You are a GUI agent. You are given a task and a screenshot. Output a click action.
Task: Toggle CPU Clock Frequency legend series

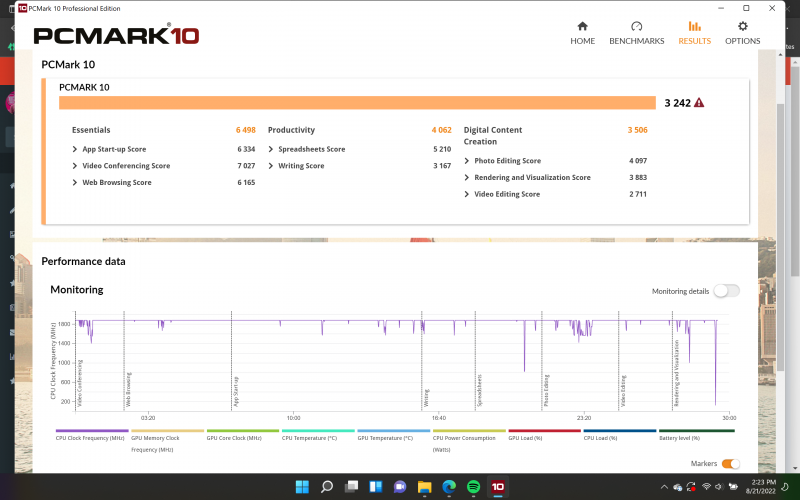coord(91,435)
